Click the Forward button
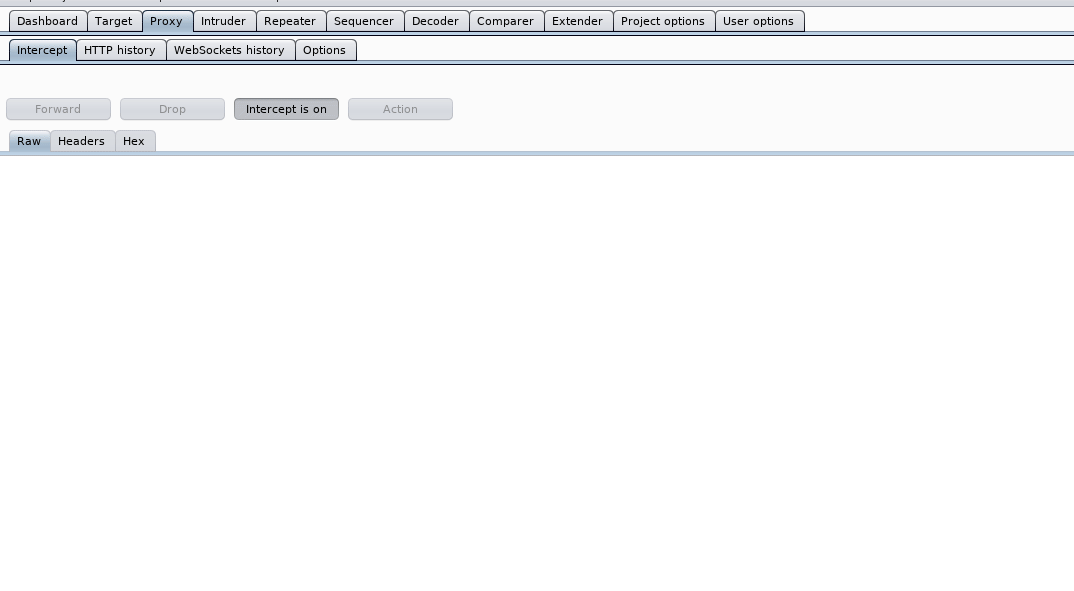Image resolution: width=1074 pixels, height=591 pixels. coord(58,109)
